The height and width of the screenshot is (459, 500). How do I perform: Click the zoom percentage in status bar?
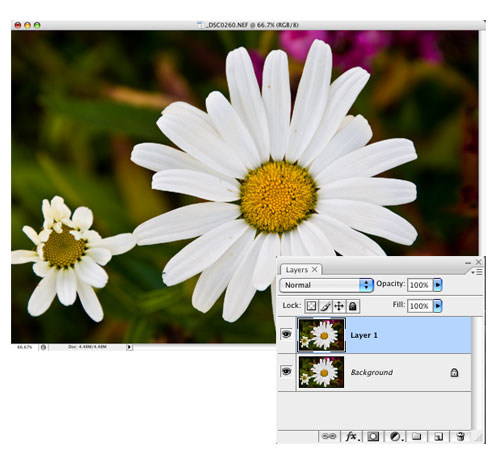tap(25, 347)
